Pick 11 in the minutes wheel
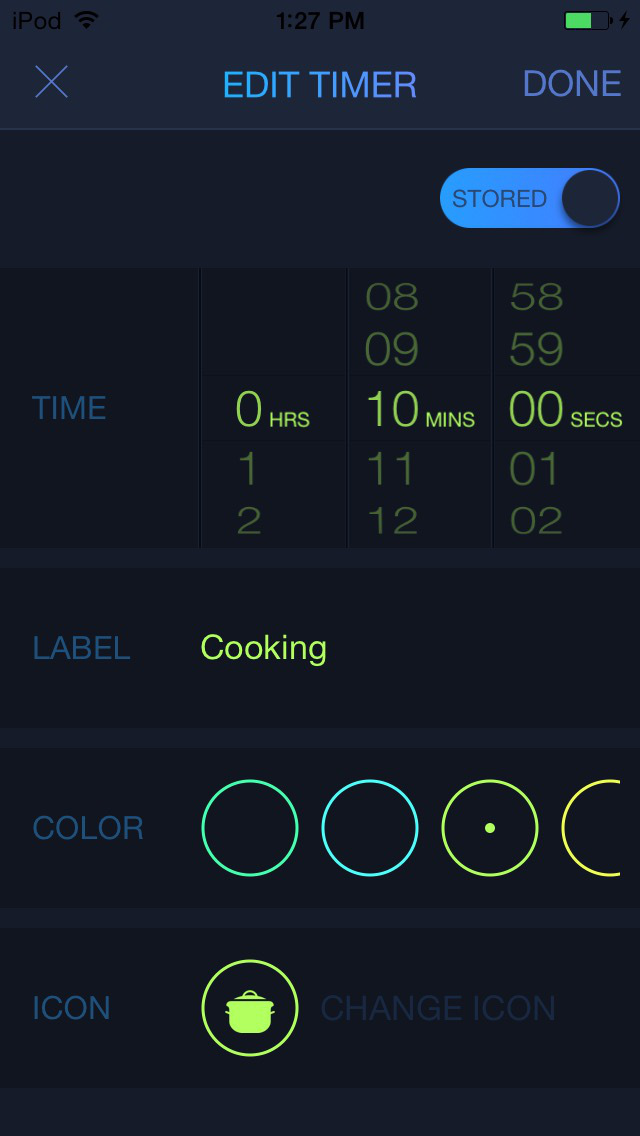640x1136 pixels. point(391,469)
